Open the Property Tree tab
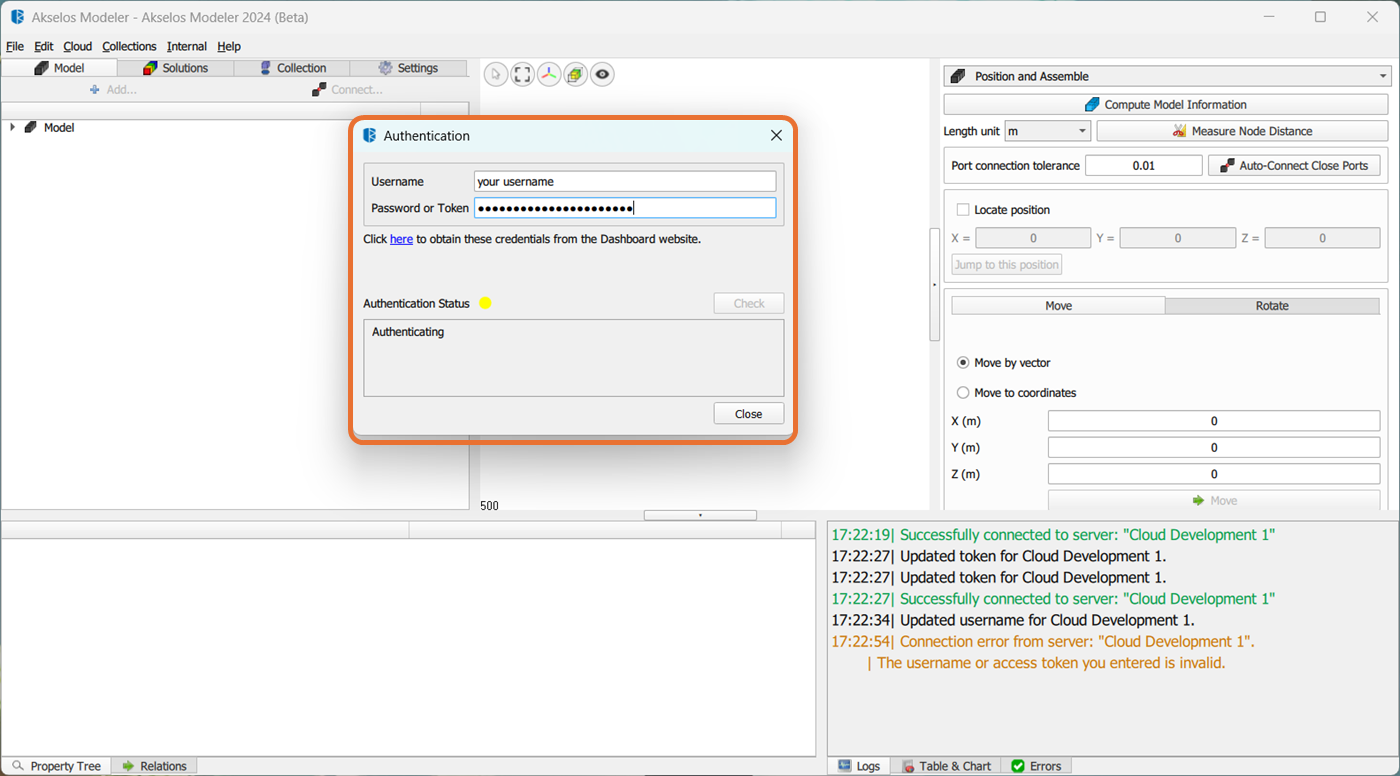 (56, 766)
